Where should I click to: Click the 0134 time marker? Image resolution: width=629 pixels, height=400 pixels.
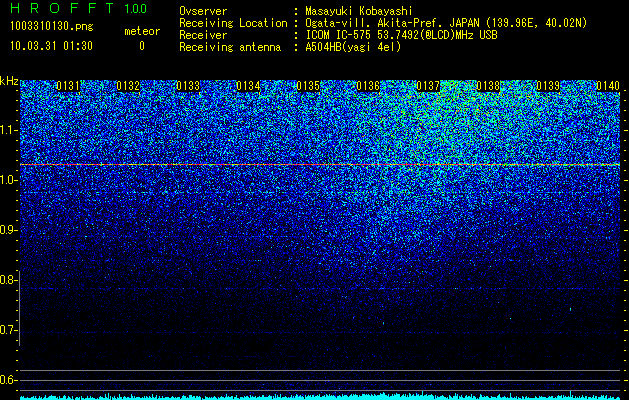point(248,86)
